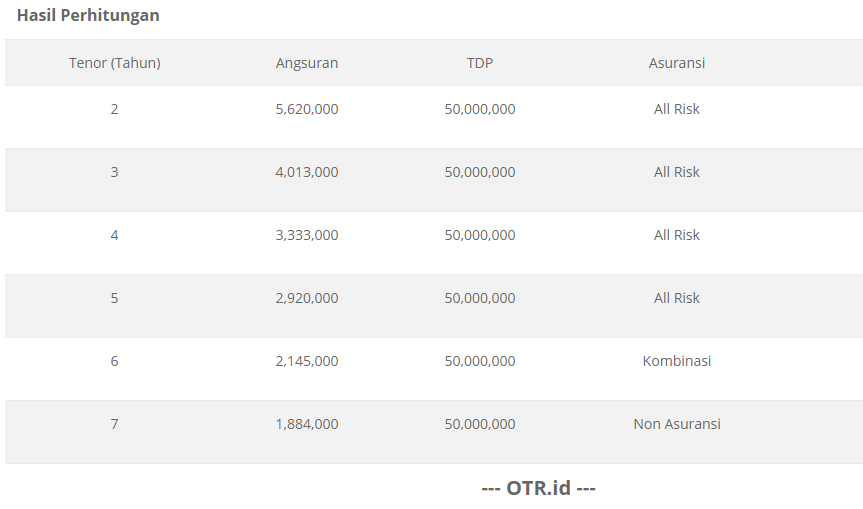Click the OTR.id footer text

tap(538, 488)
